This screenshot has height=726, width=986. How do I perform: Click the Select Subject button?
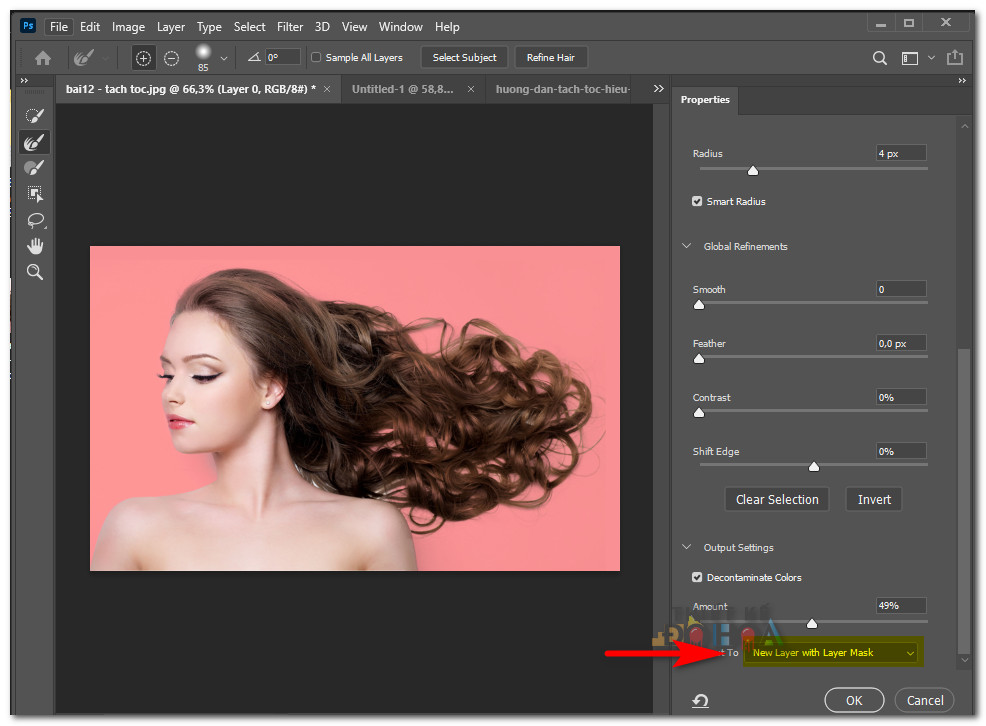[464, 57]
